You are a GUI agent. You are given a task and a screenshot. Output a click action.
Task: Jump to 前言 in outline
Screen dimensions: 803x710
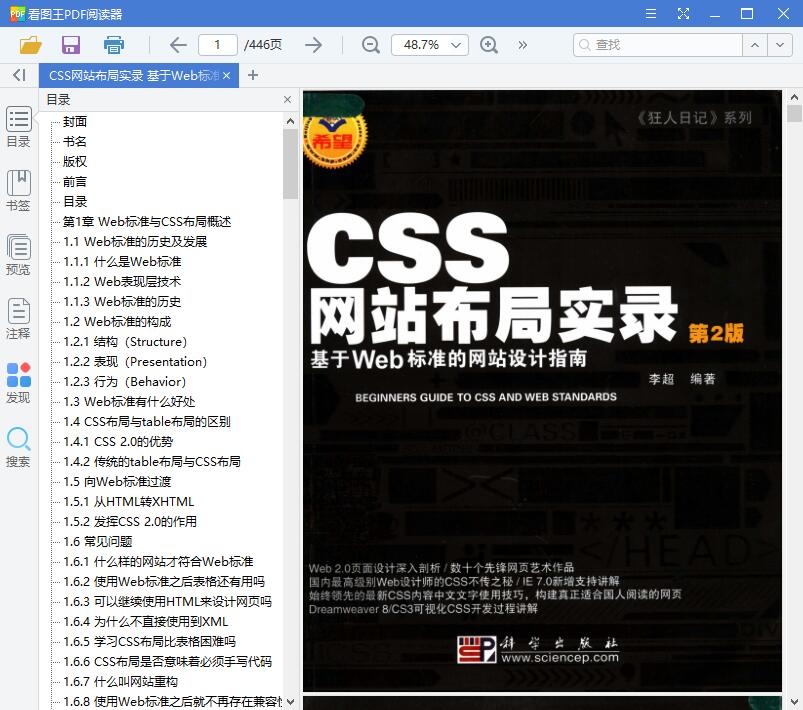click(x=75, y=181)
